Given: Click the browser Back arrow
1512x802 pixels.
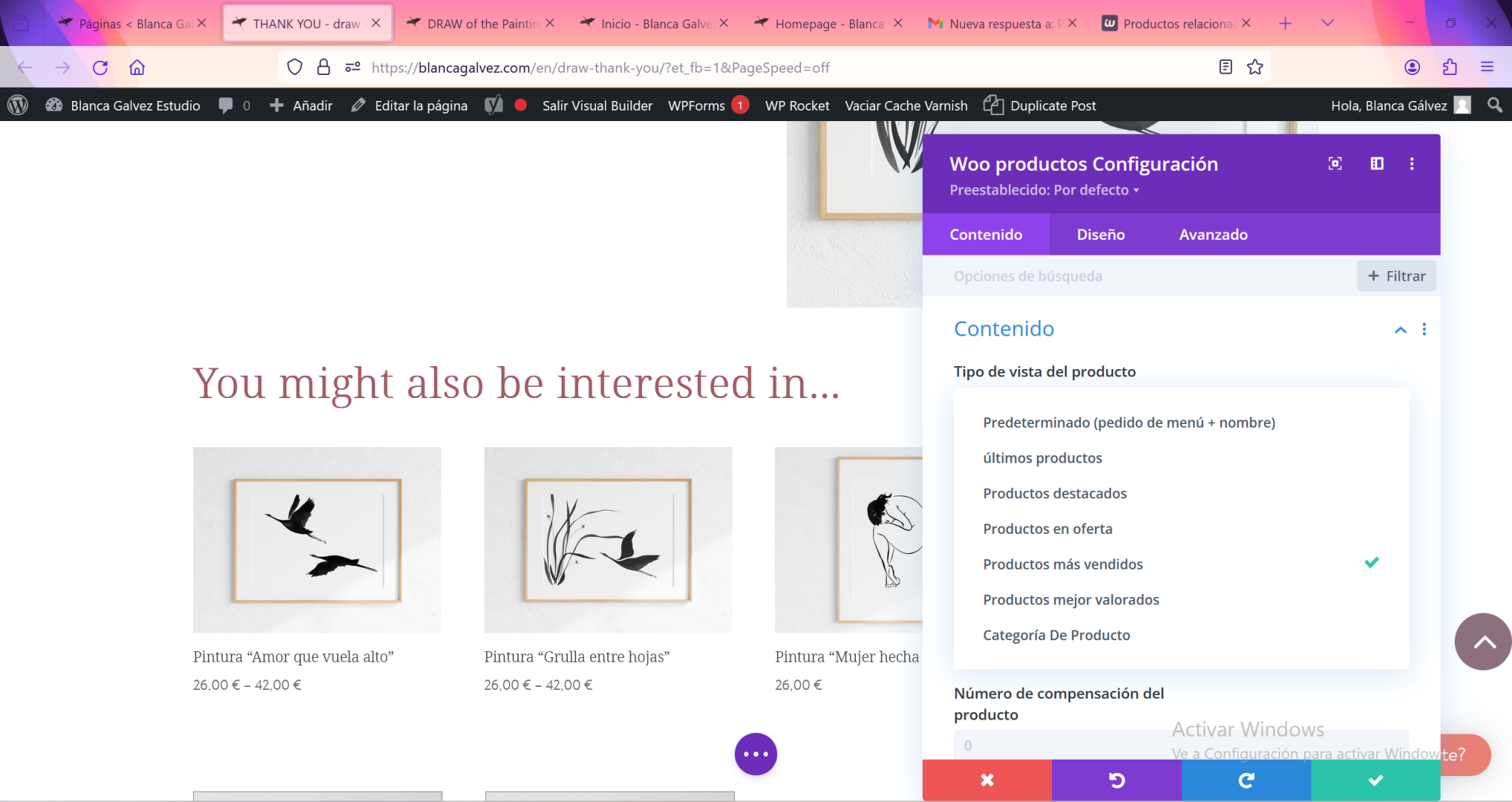Looking at the screenshot, I should (x=25, y=68).
